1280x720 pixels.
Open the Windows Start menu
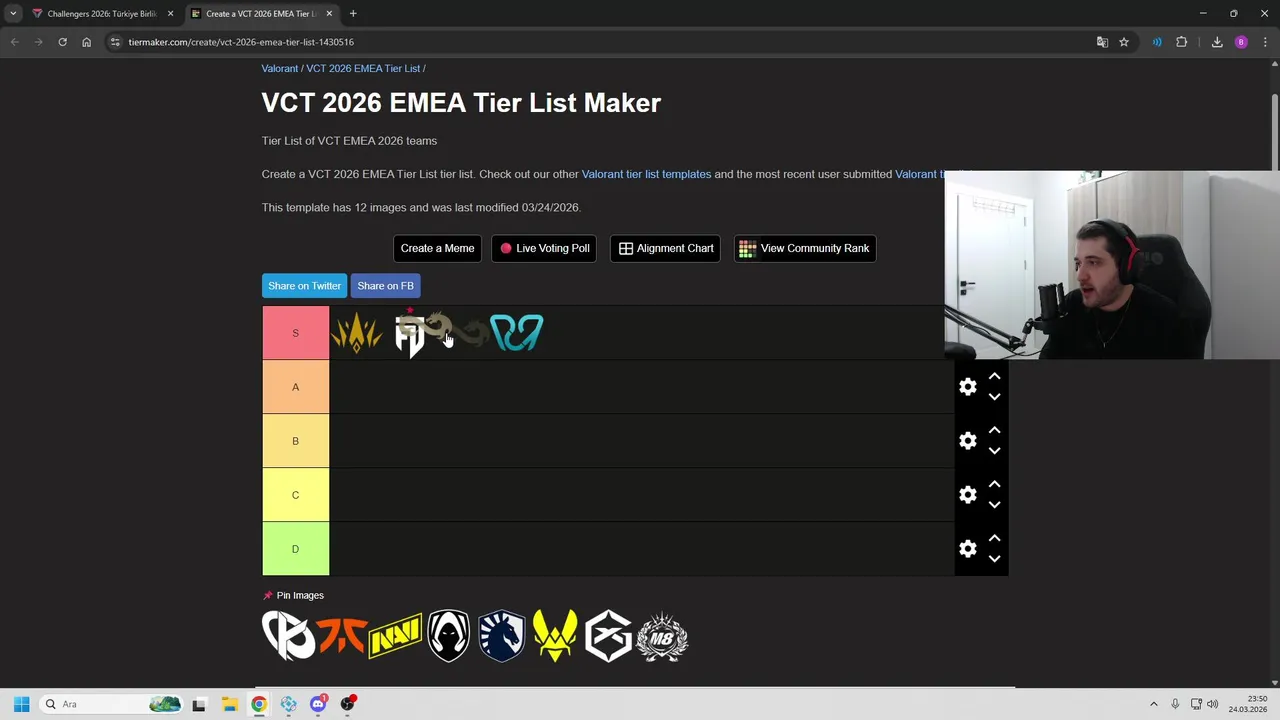point(21,704)
